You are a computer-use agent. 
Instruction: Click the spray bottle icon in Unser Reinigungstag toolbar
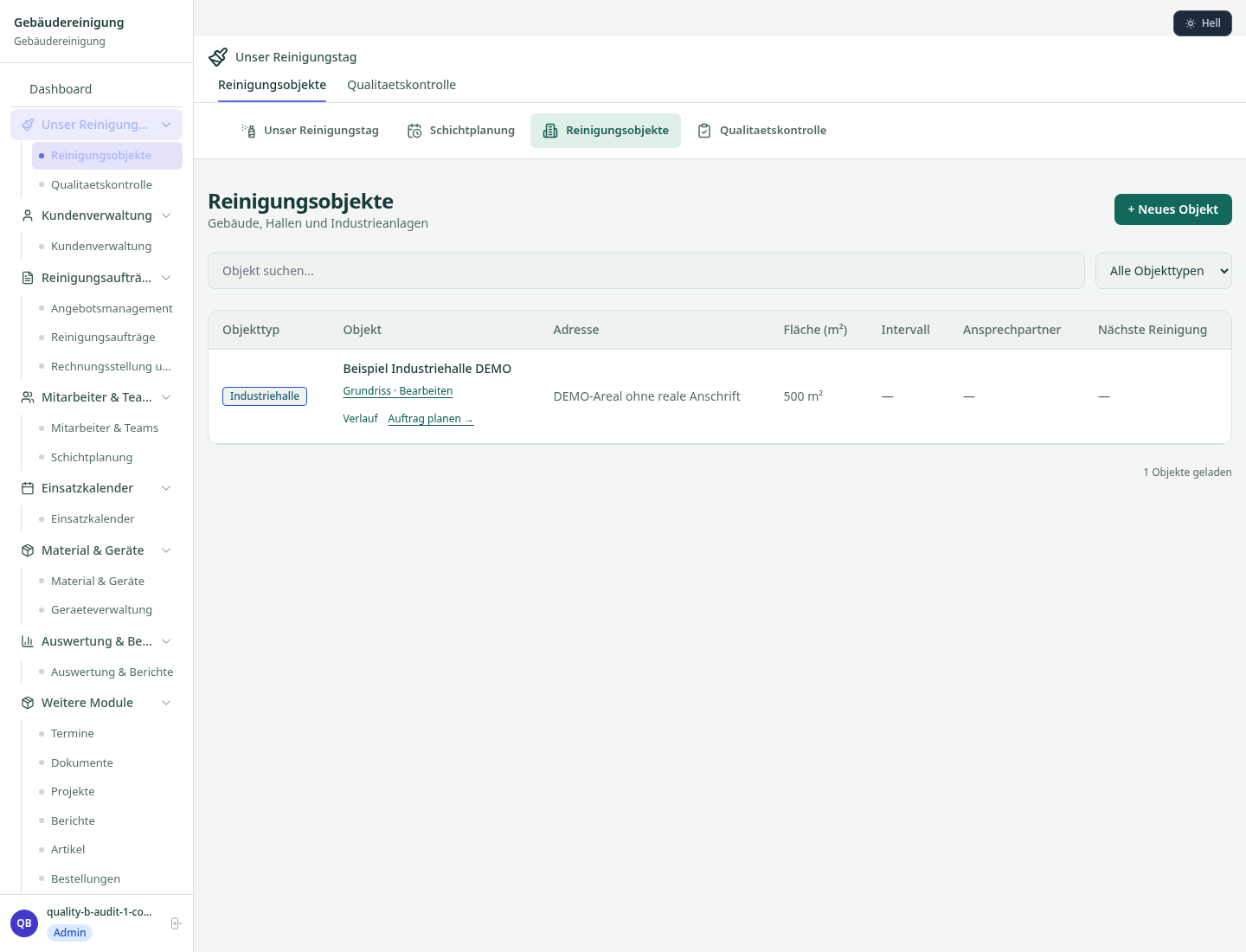248,131
